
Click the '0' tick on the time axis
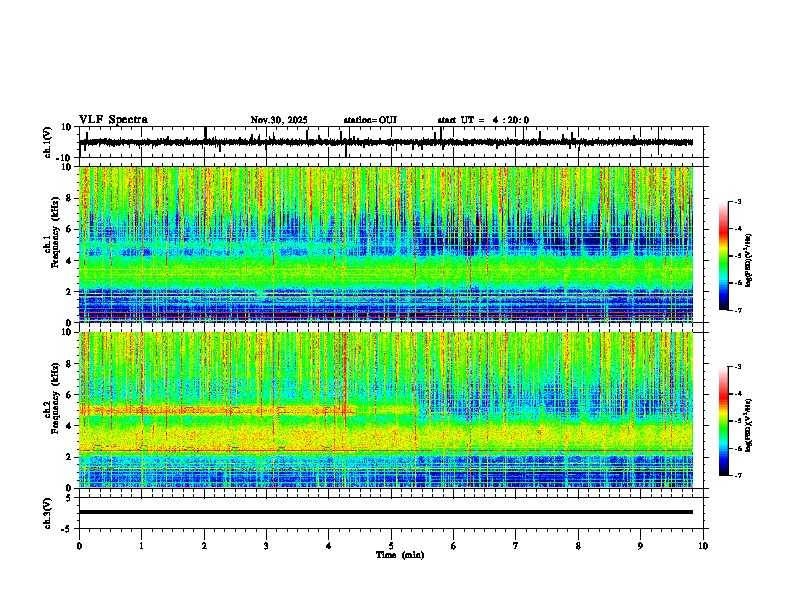79,546
